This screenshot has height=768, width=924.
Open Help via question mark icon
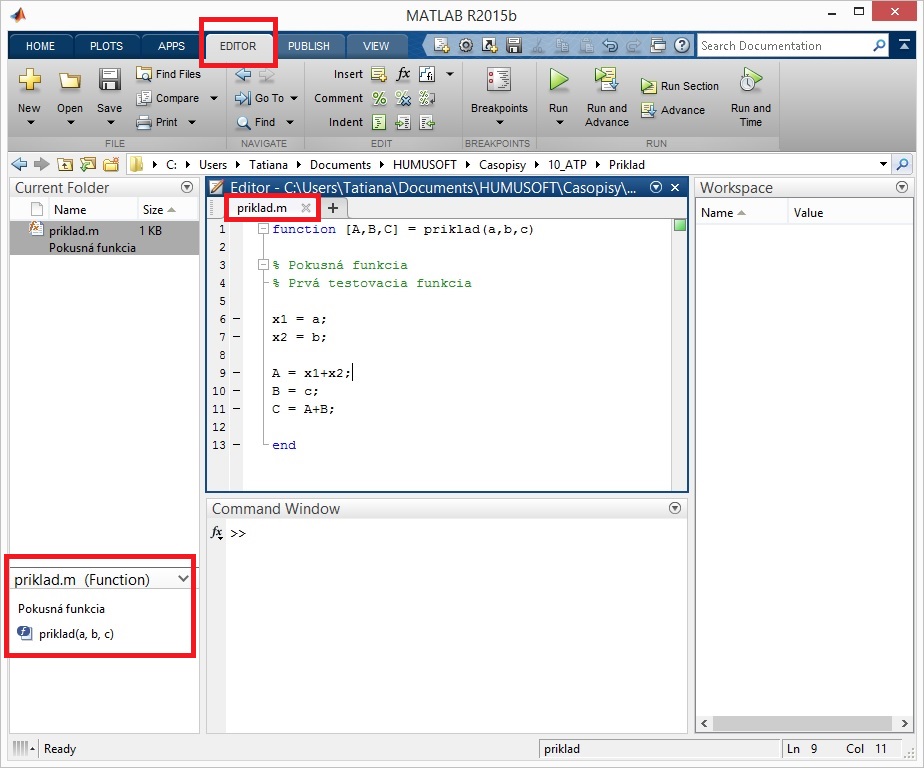point(682,45)
